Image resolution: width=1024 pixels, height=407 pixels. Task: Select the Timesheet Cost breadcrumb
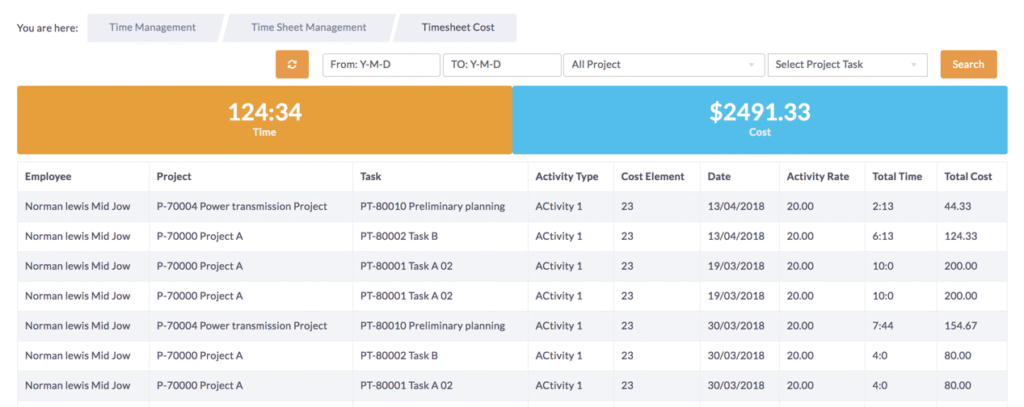(457, 28)
